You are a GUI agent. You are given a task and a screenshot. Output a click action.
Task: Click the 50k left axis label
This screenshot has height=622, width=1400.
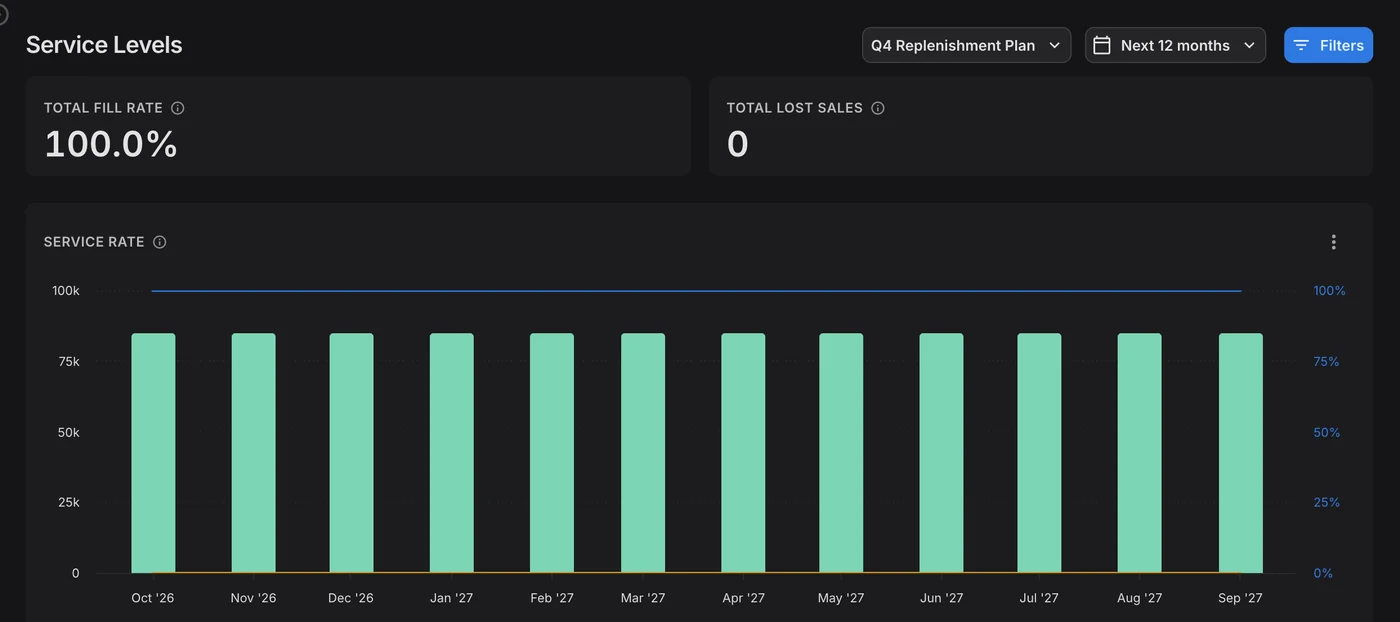point(69,433)
